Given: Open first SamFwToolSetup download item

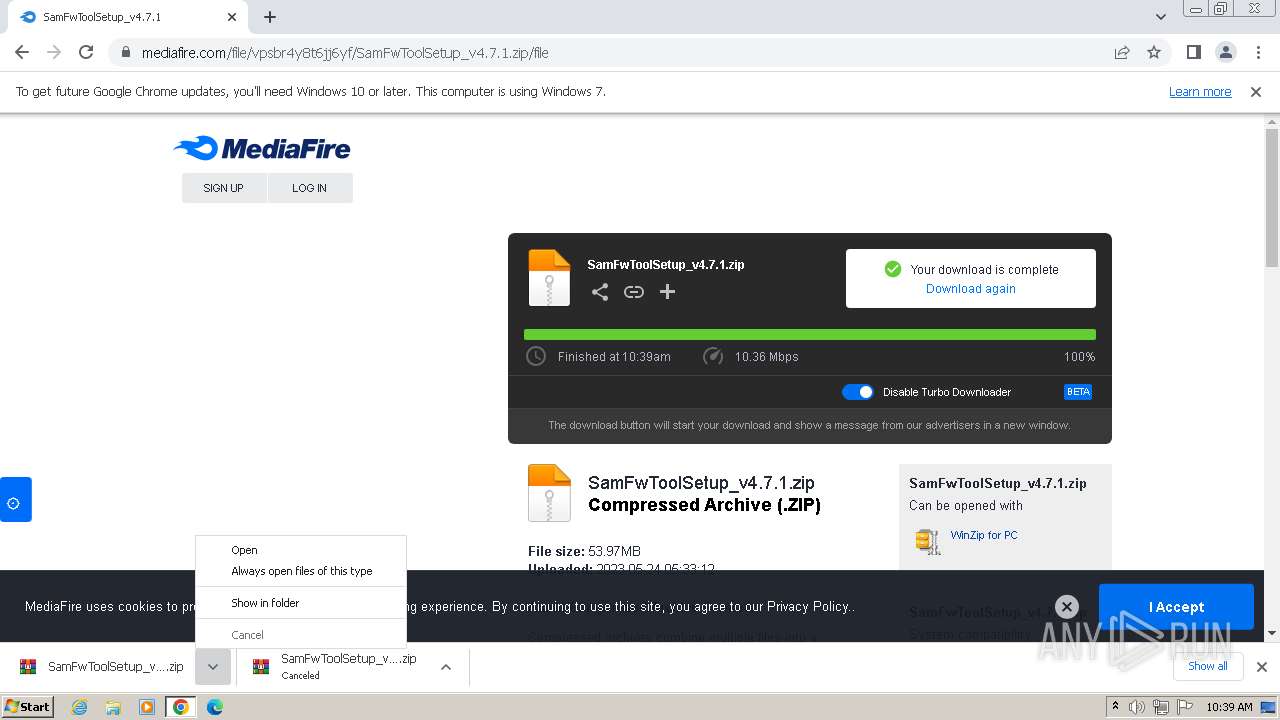Looking at the screenshot, I should (102, 667).
